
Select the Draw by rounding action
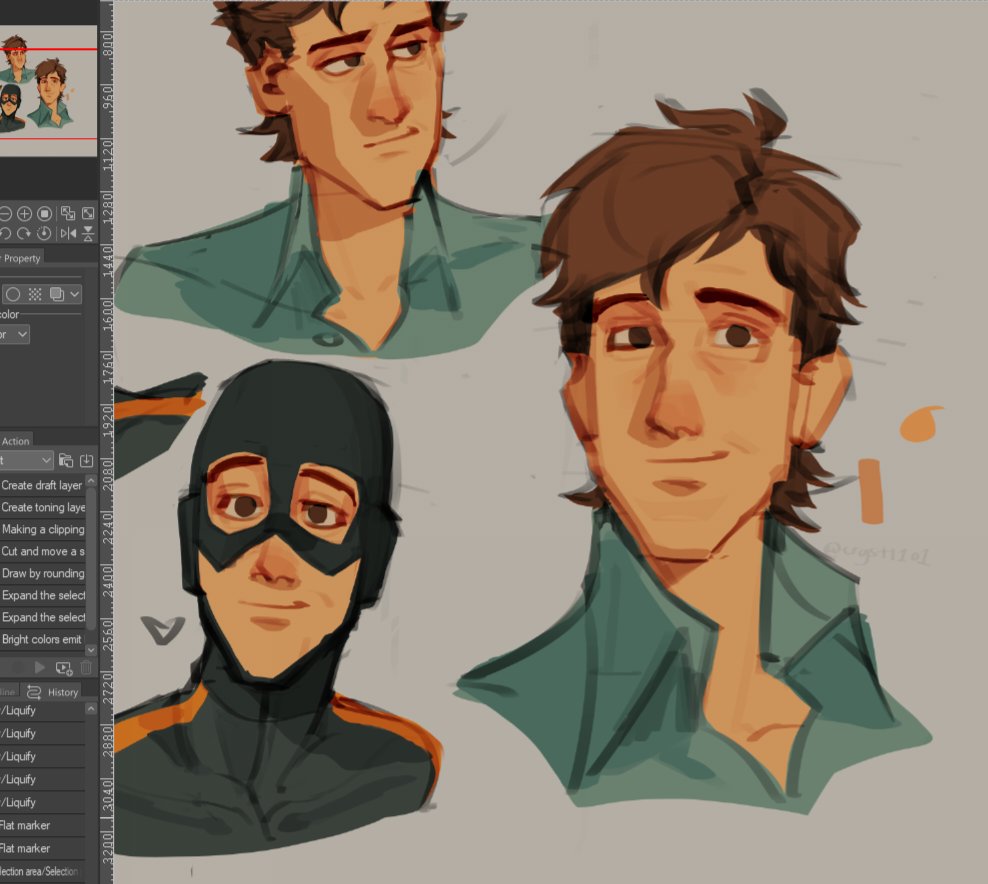tap(42, 573)
